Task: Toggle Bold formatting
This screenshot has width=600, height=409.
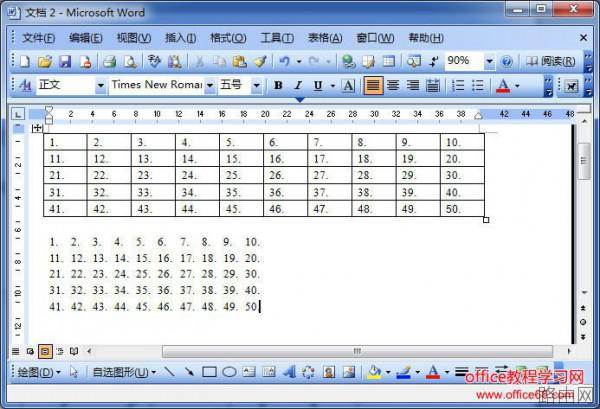Action: point(278,85)
